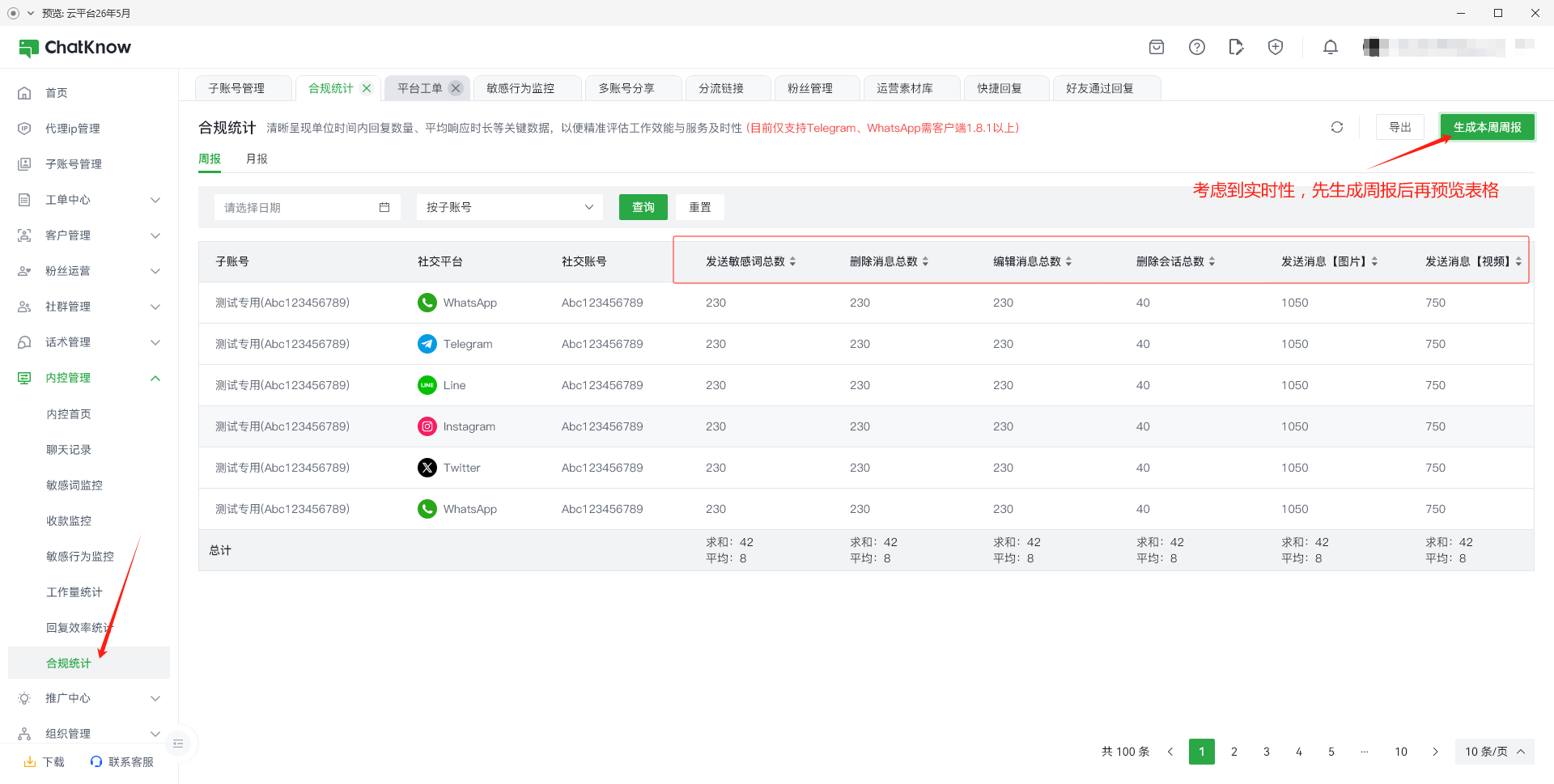1554x784 pixels.
Task: Click the refresh icon beside export button
Action: pos(1336,127)
